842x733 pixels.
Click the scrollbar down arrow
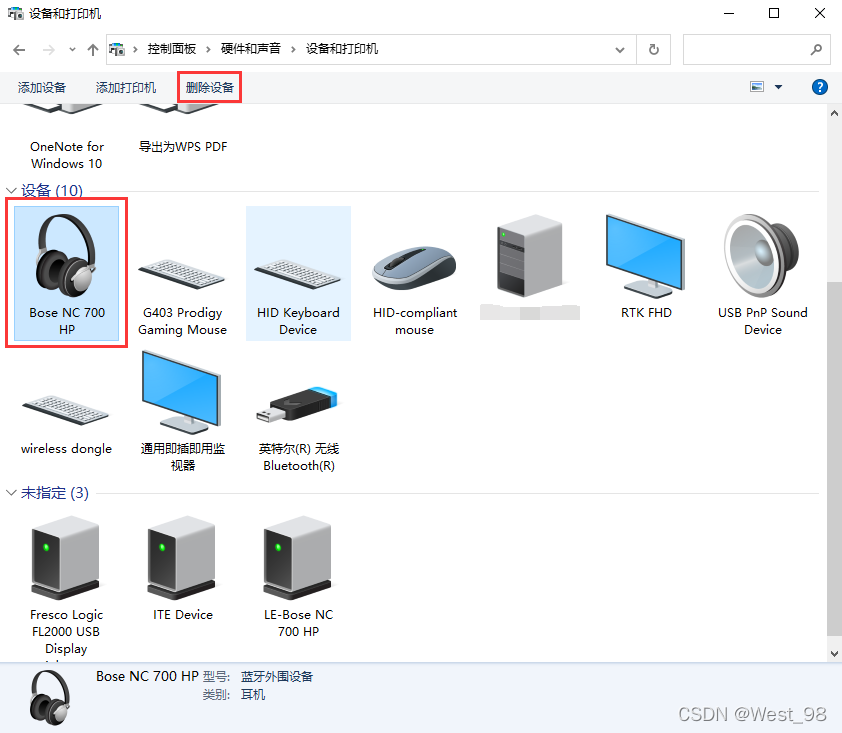pos(834,654)
